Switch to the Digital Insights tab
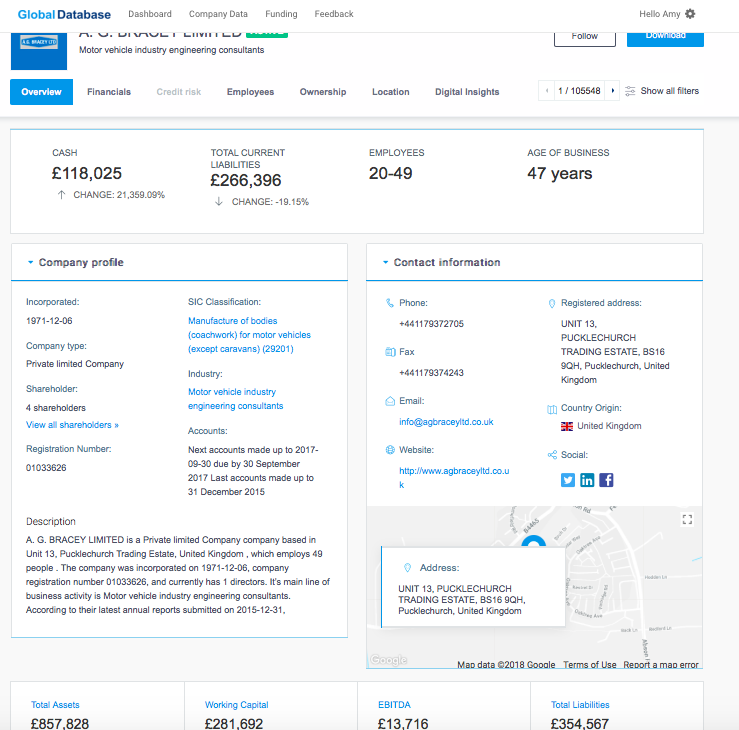 pos(467,92)
